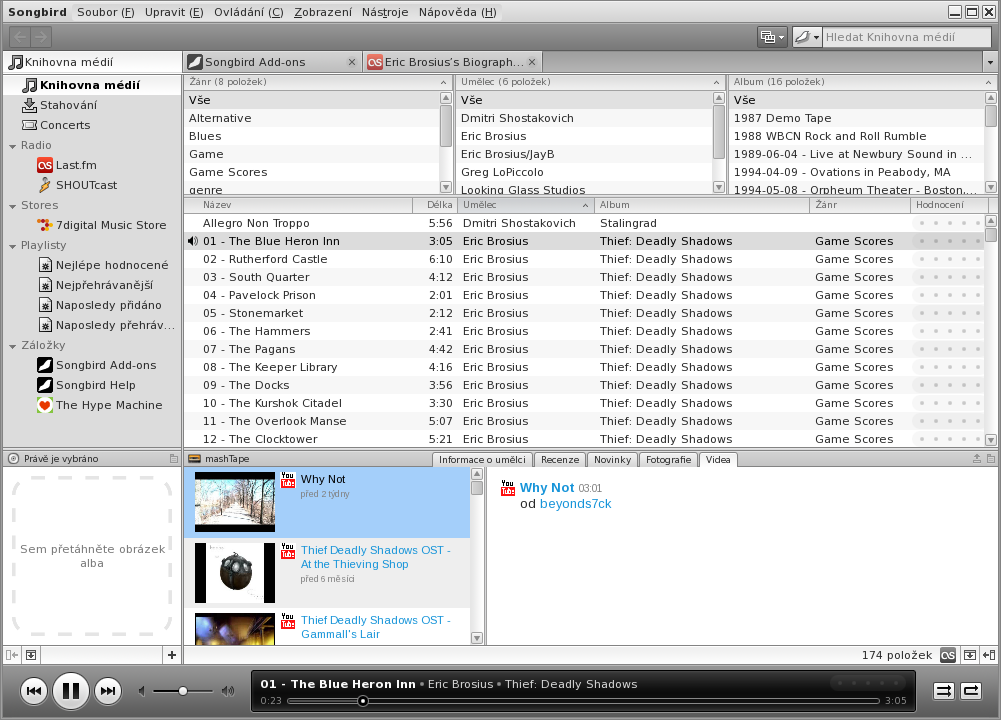The width and height of the screenshot is (1001, 720).
Task: Rate Allegro Non Troppo track
Action: tap(950, 223)
